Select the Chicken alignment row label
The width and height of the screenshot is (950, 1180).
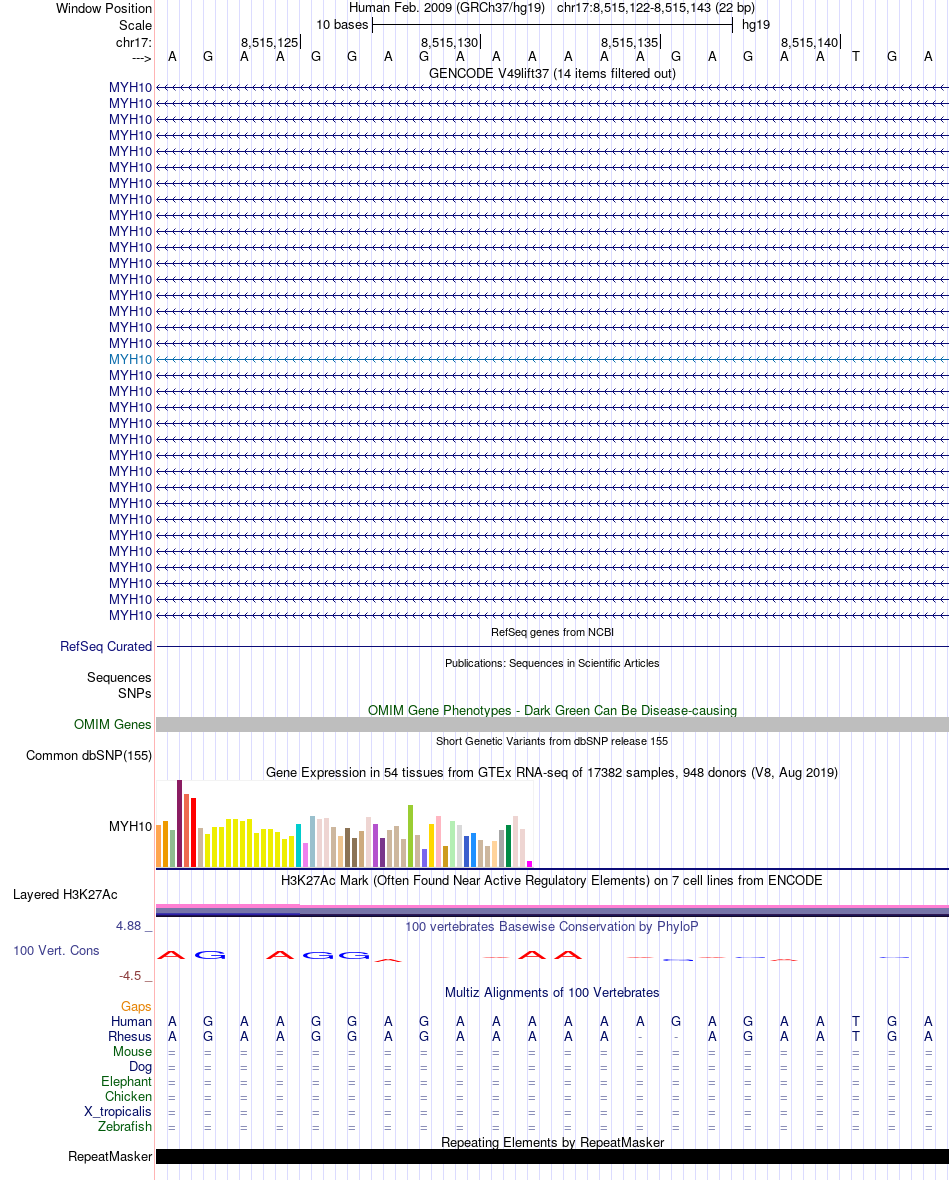click(x=128, y=1096)
